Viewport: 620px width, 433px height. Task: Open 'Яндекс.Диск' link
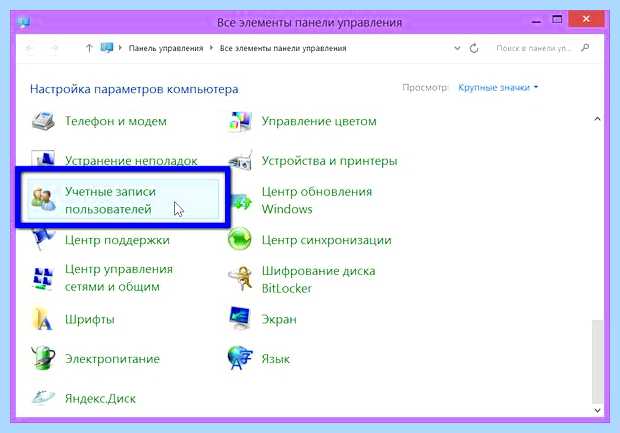100,398
